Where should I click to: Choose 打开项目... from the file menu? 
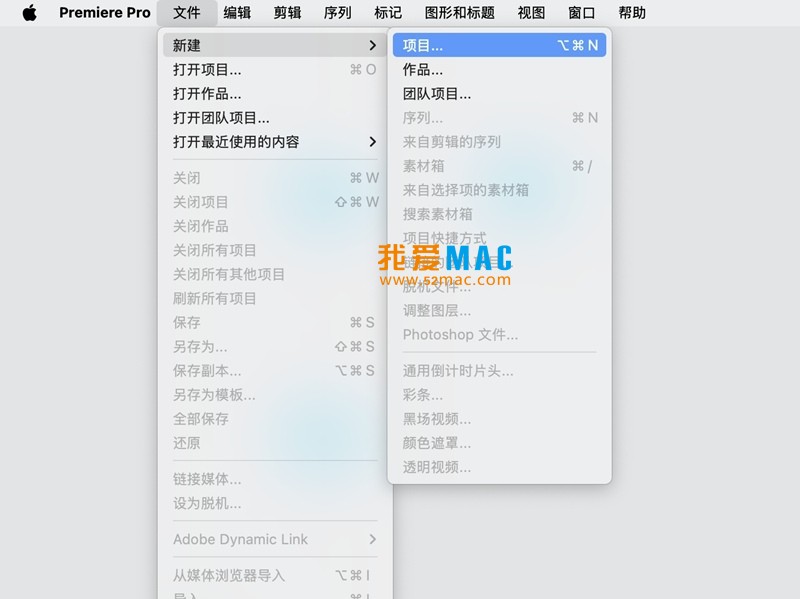[275, 69]
